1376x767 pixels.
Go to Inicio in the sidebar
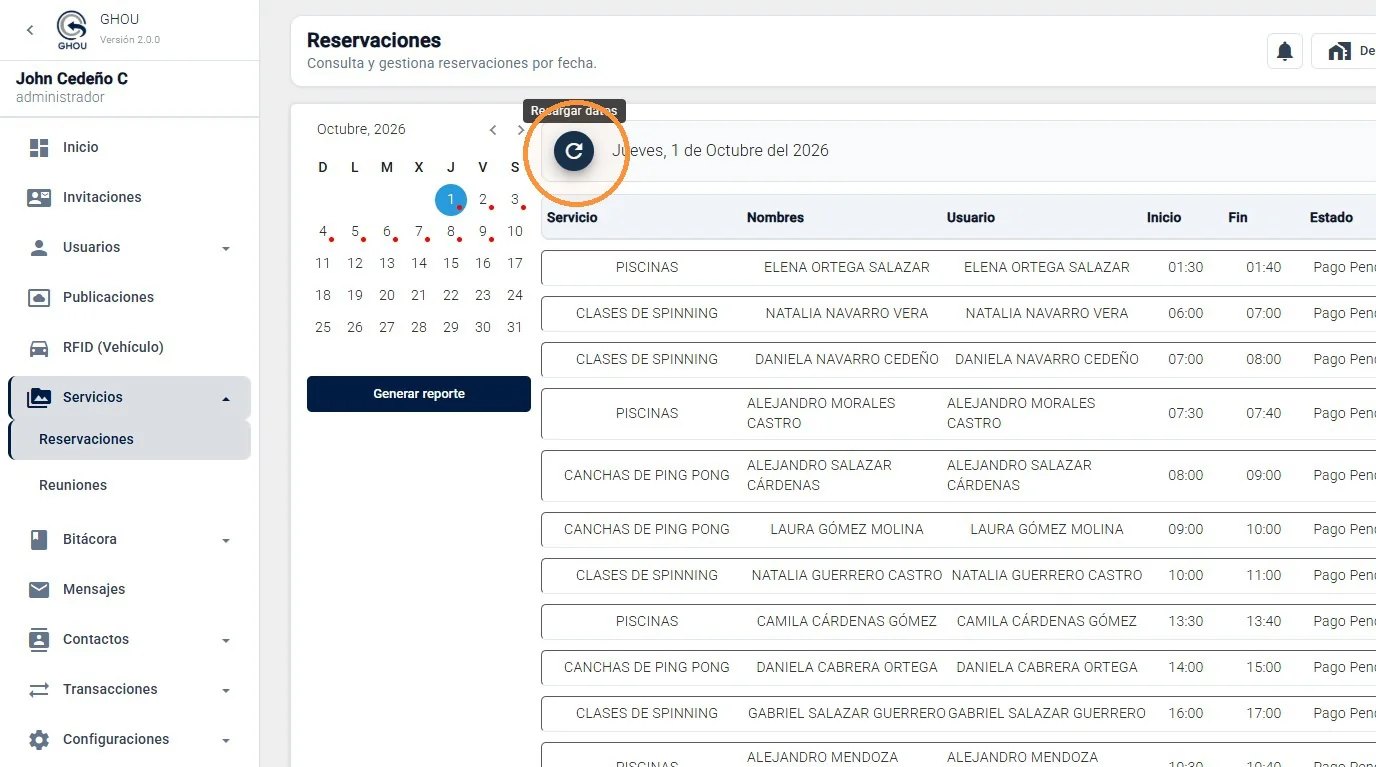pyautogui.click(x=81, y=148)
